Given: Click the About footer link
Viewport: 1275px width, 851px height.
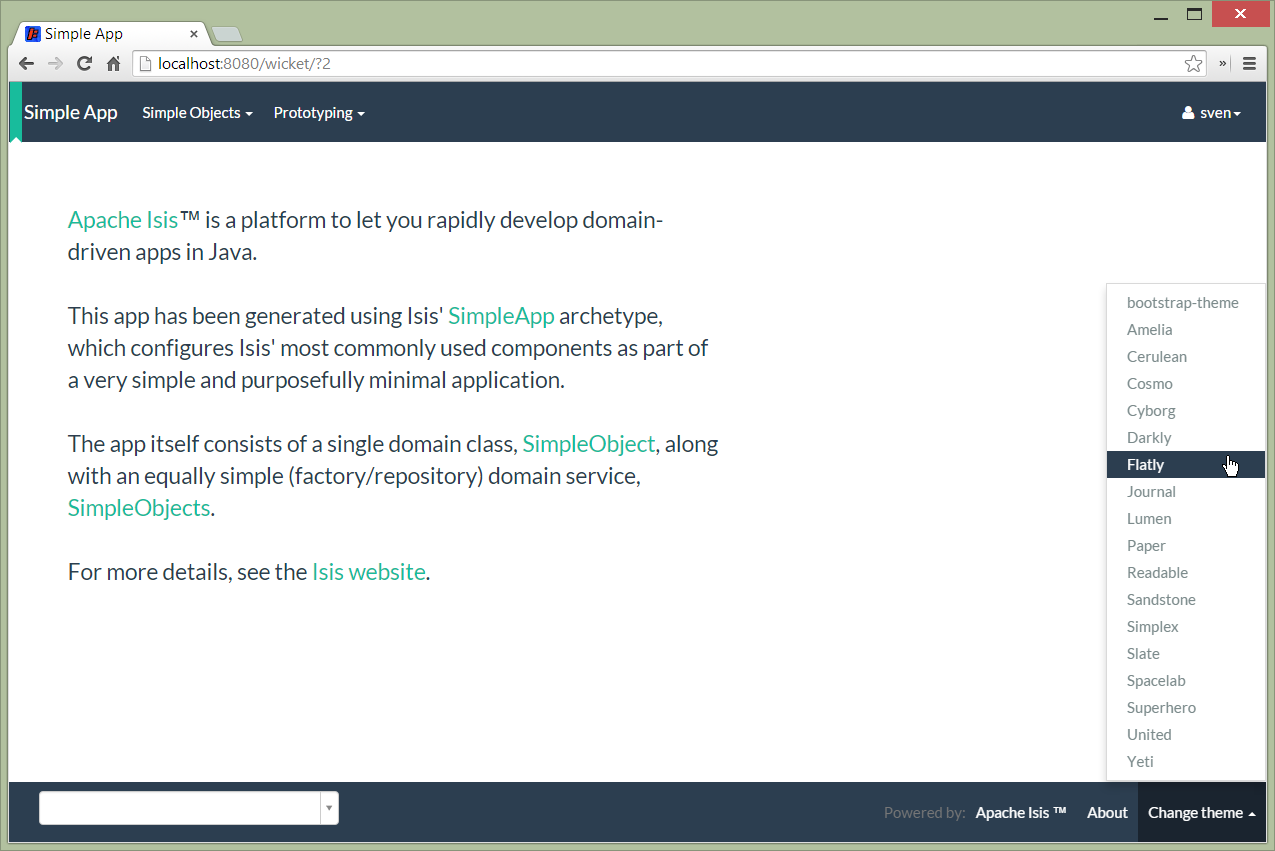Looking at the screenshot, I should (x=1107, y=813).
